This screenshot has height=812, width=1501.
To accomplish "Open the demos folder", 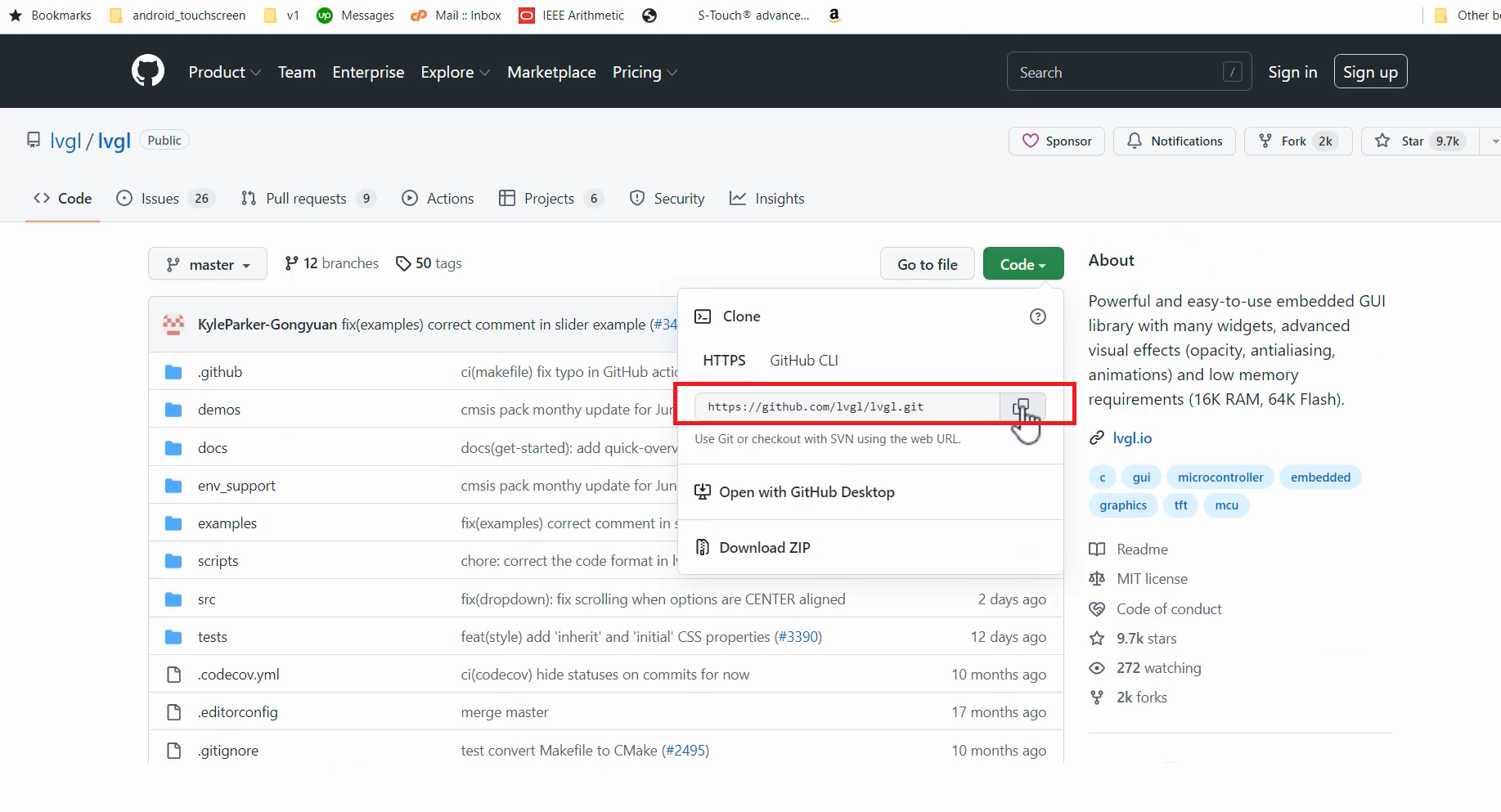I will [219, 410].
